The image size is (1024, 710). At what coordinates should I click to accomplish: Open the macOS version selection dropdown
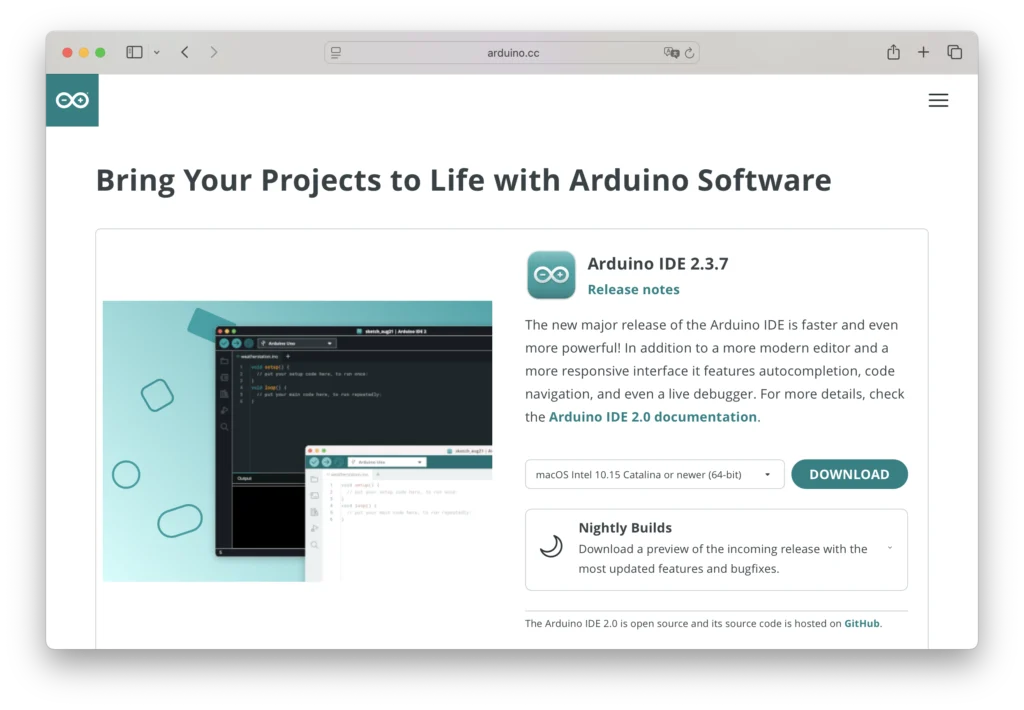654,475
